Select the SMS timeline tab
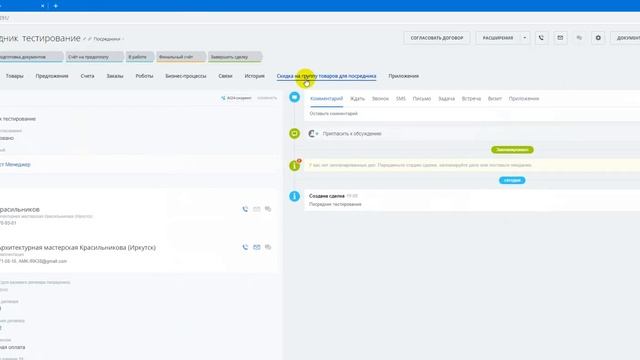The width and height of the screenshot is (640, 360). pyautogui.click(x=400, y=98)
